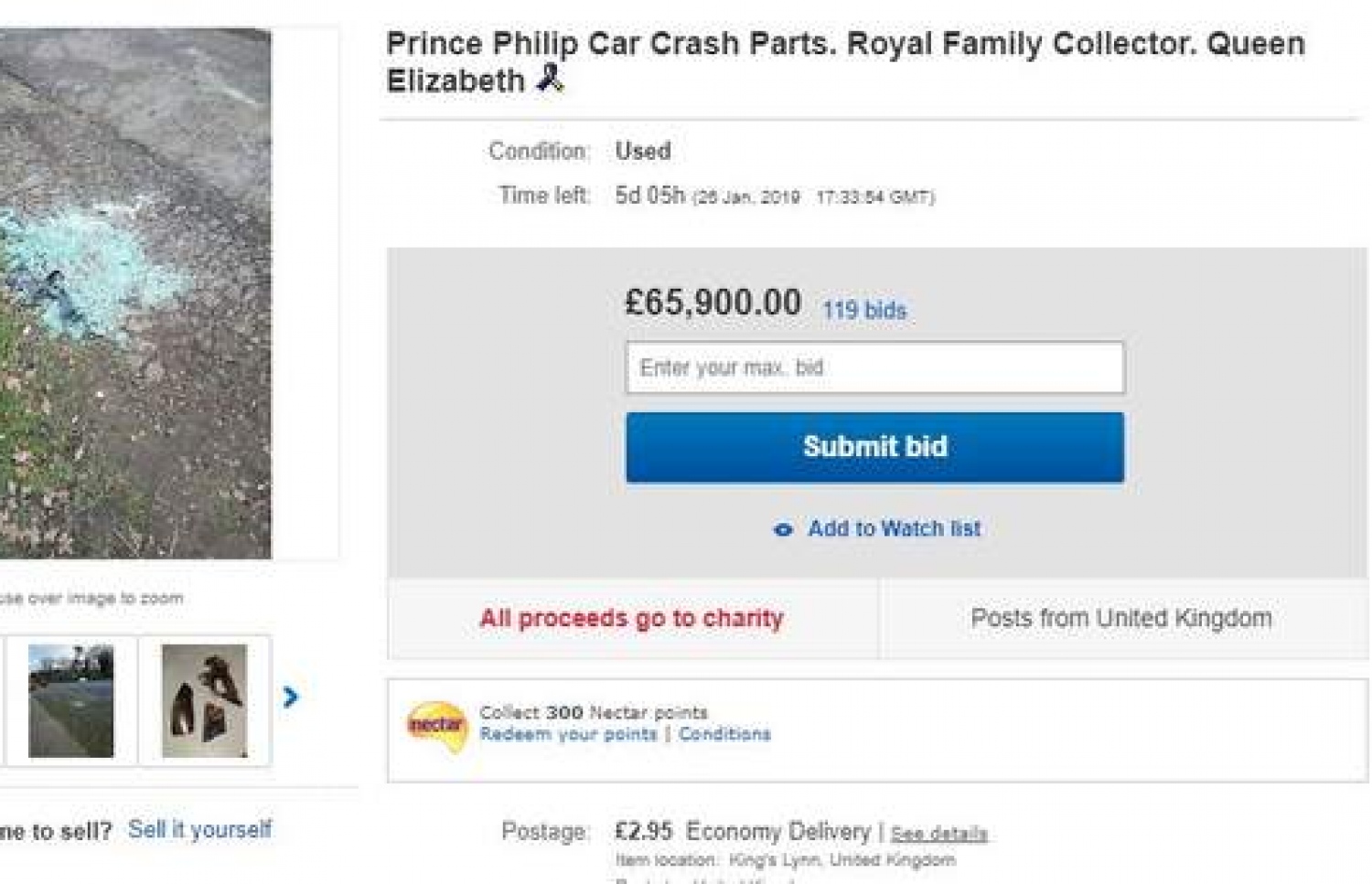Screen dimensions: 1372x884
Task: Click the £65,900.00 current price
Action: pos(713,303)
